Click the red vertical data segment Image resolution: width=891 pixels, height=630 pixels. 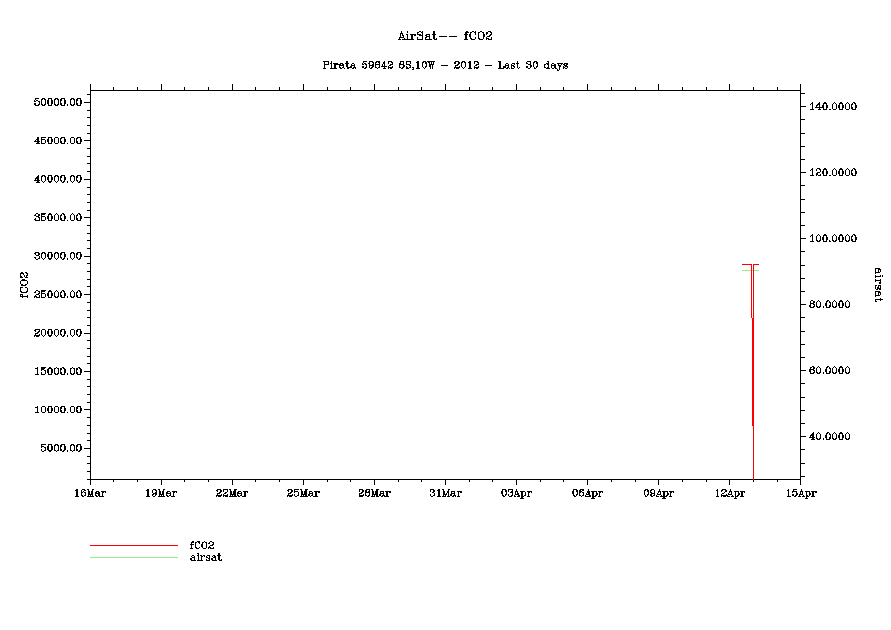(752, 370)
